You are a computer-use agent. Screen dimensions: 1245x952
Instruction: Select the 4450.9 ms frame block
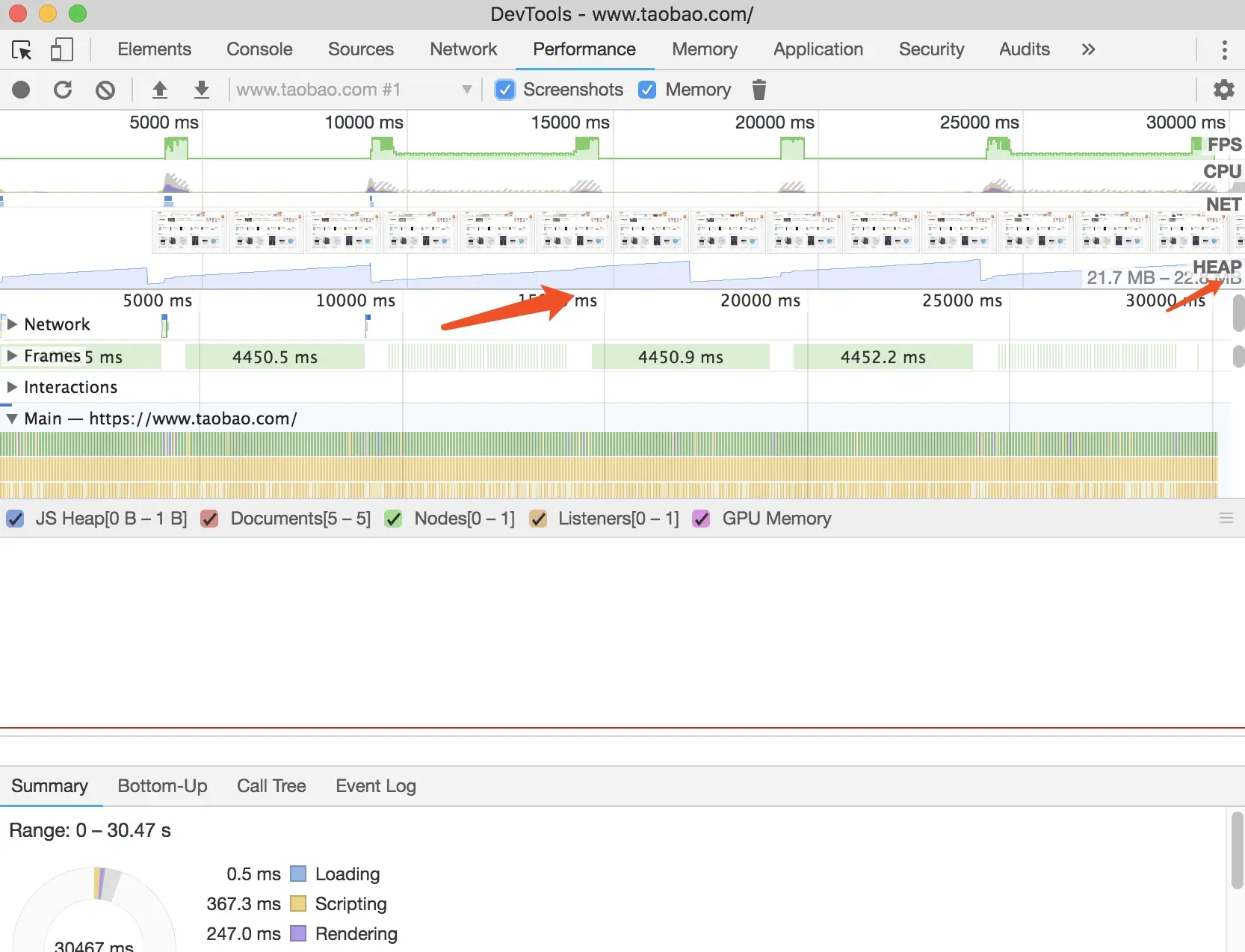coord(681,356)
